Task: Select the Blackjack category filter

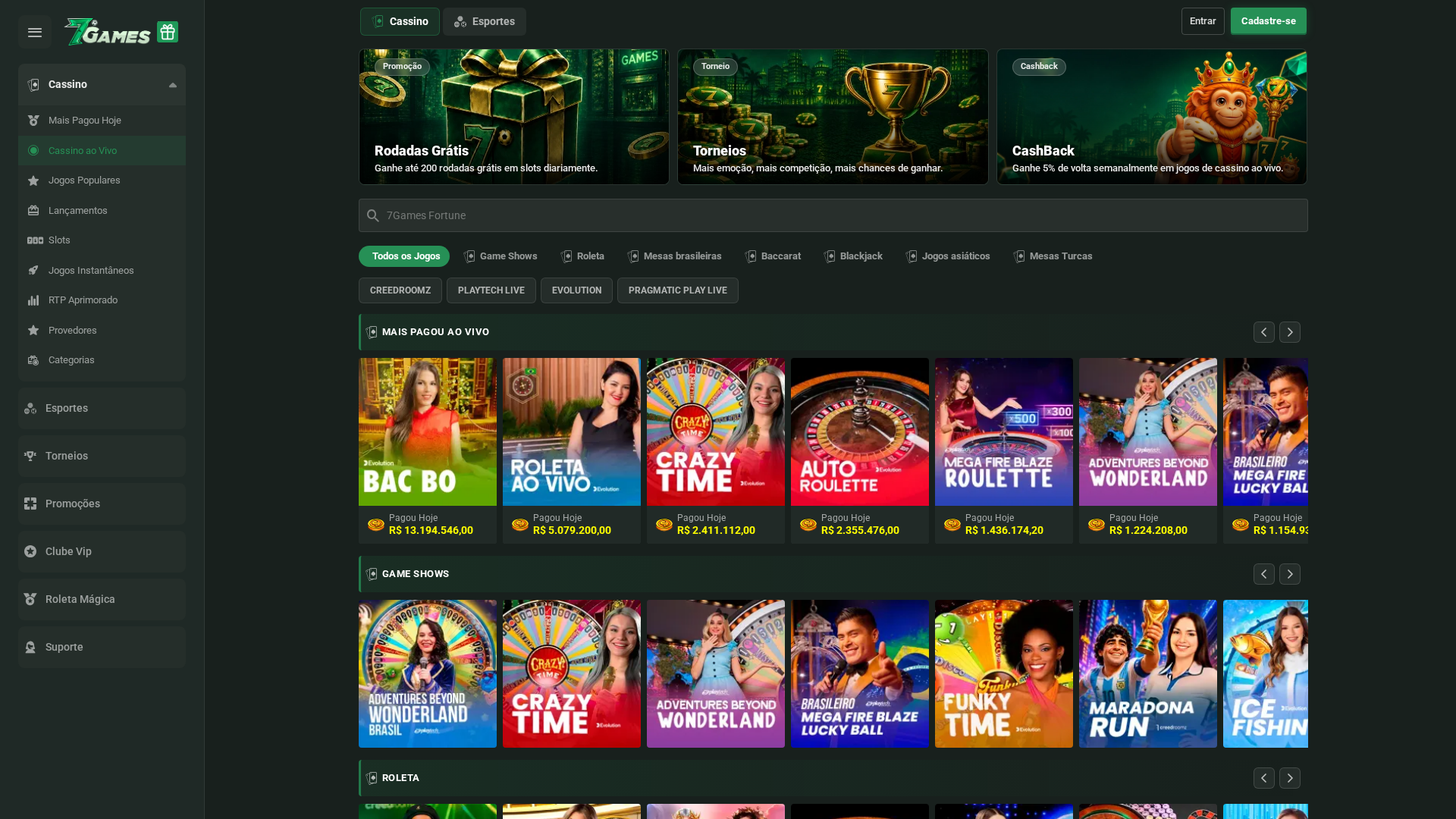Action: (853, 256)
